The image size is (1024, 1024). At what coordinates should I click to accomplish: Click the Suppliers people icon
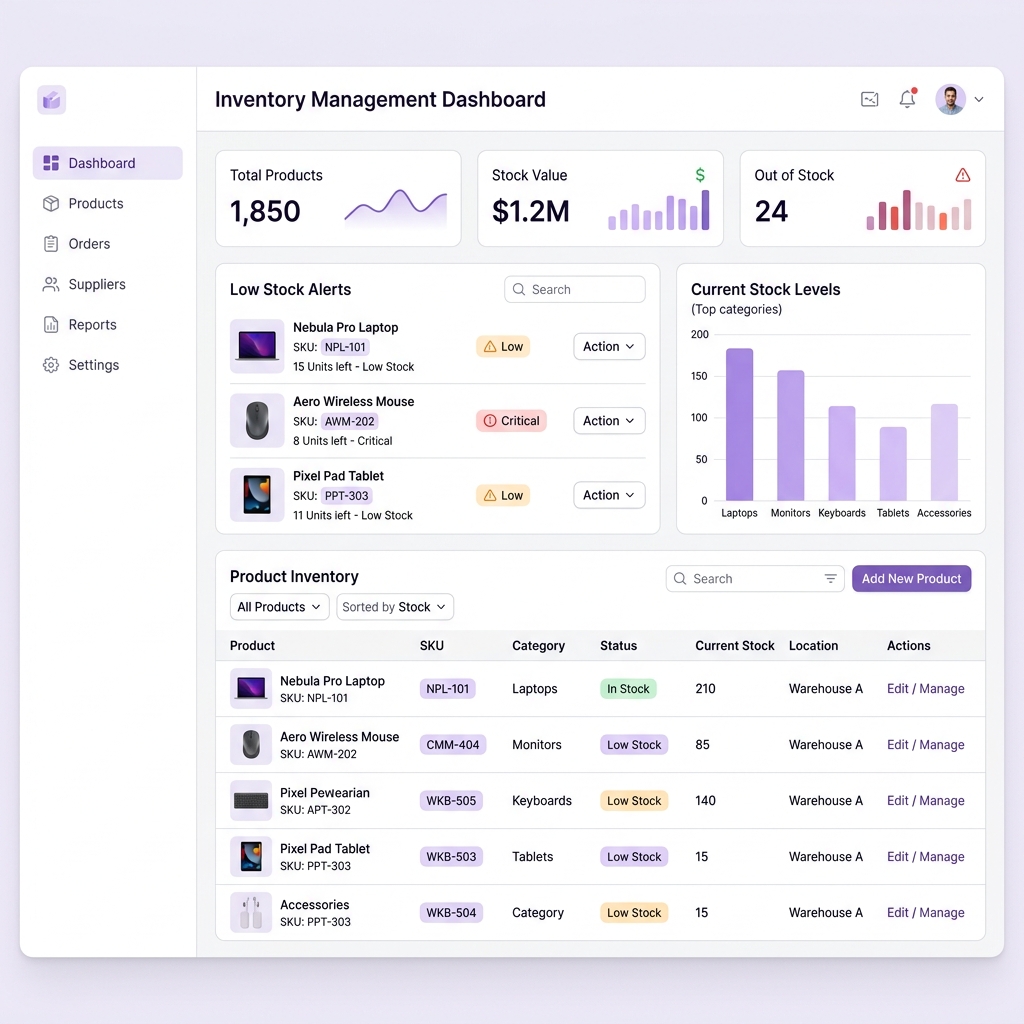(x=51, y=284)
